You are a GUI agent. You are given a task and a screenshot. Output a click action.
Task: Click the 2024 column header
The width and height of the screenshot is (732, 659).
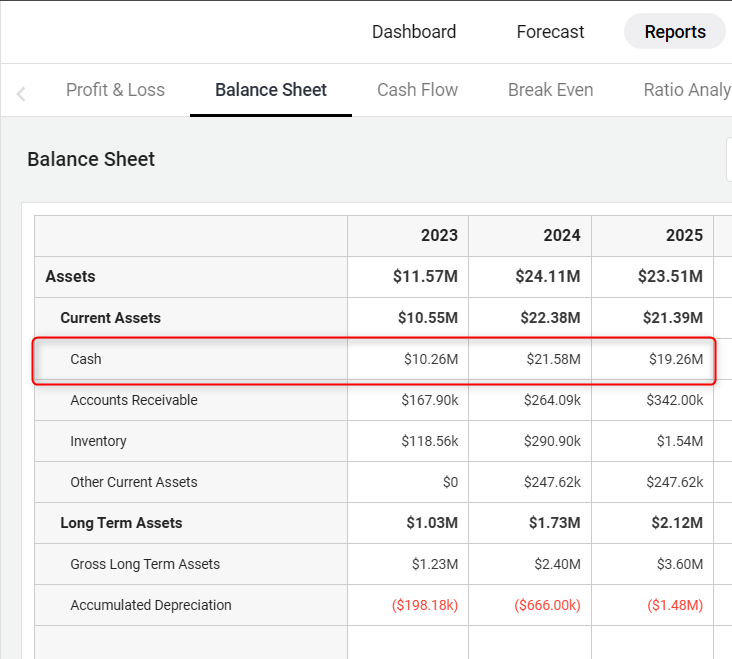(x=561, y=236)
